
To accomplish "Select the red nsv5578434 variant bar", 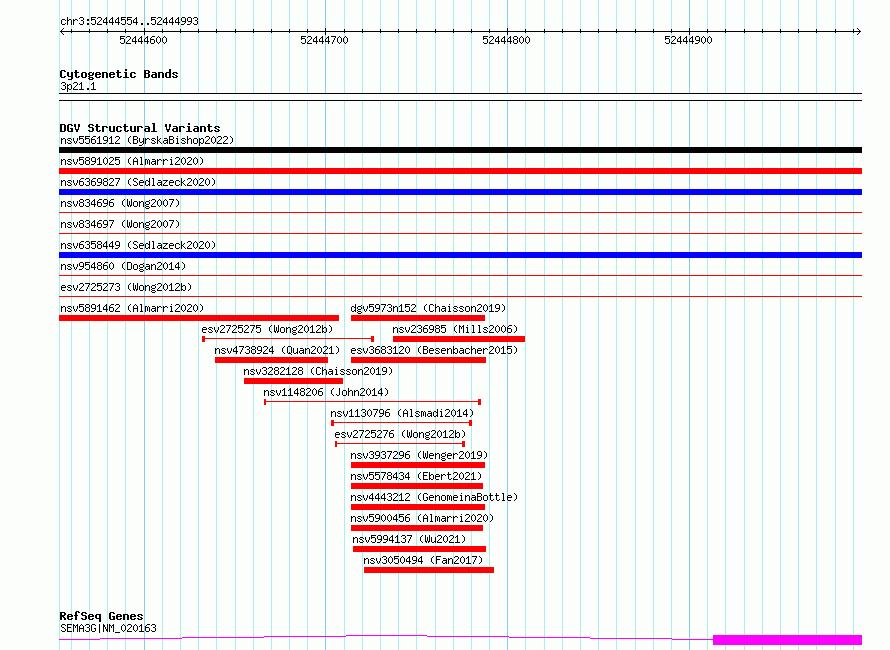I will coord(417,486).
